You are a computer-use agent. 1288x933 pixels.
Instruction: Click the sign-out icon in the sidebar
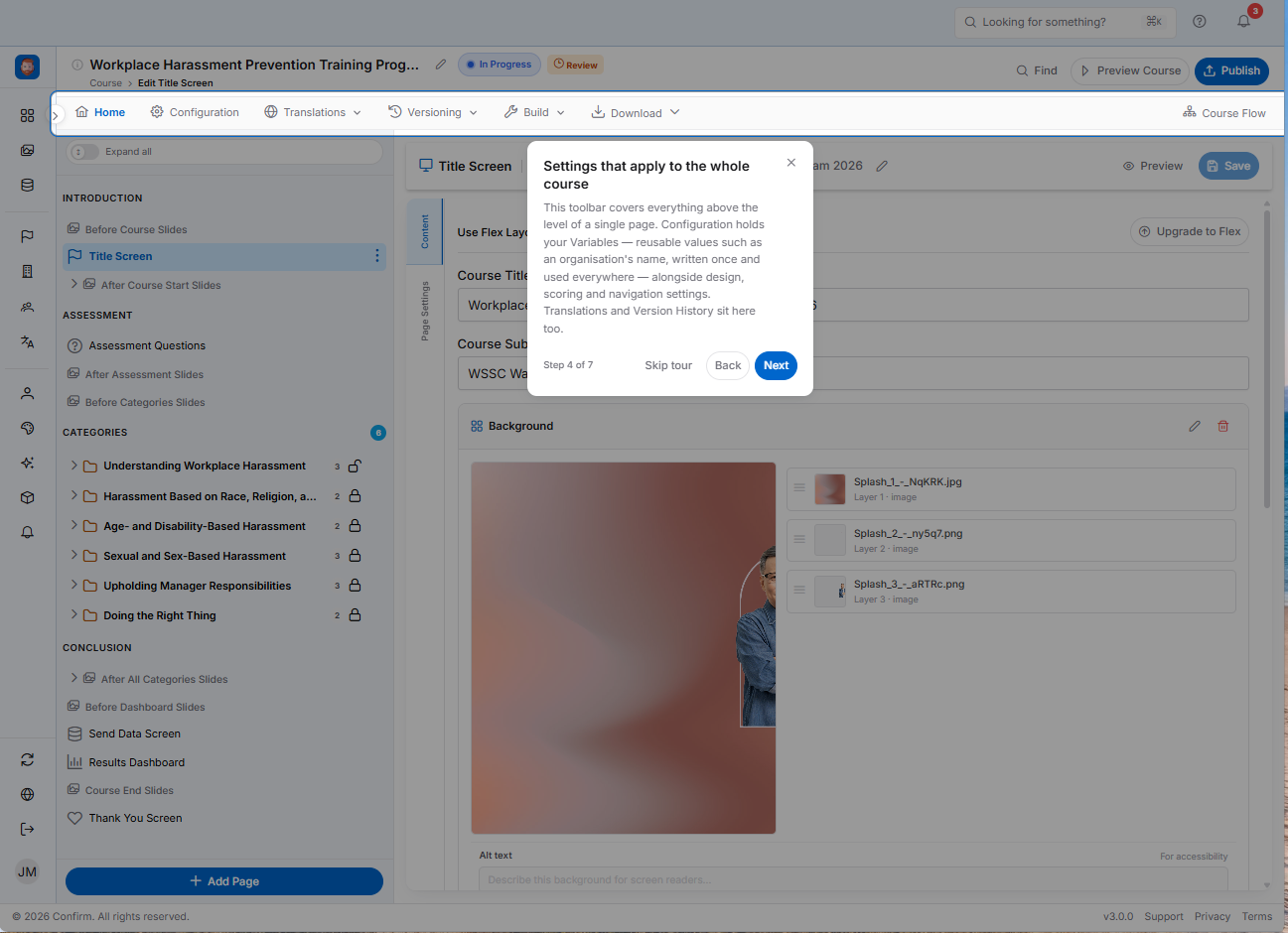click(x=28, y=829)
